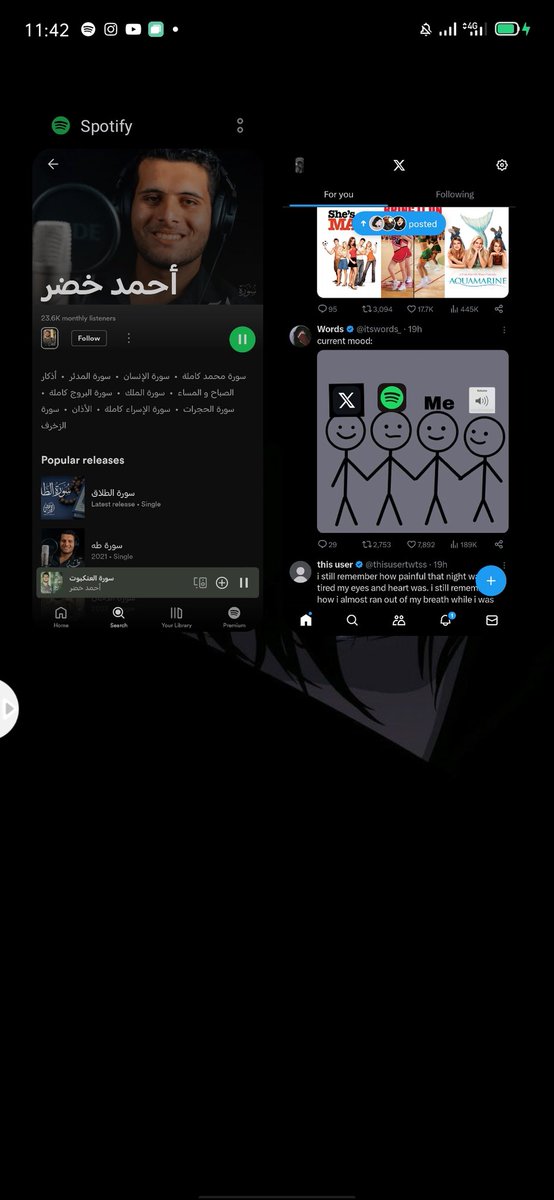Tap the floating sidebar handle on screen edge
The width and height of the screenshot is (554, 1200).
click(7, 709)
